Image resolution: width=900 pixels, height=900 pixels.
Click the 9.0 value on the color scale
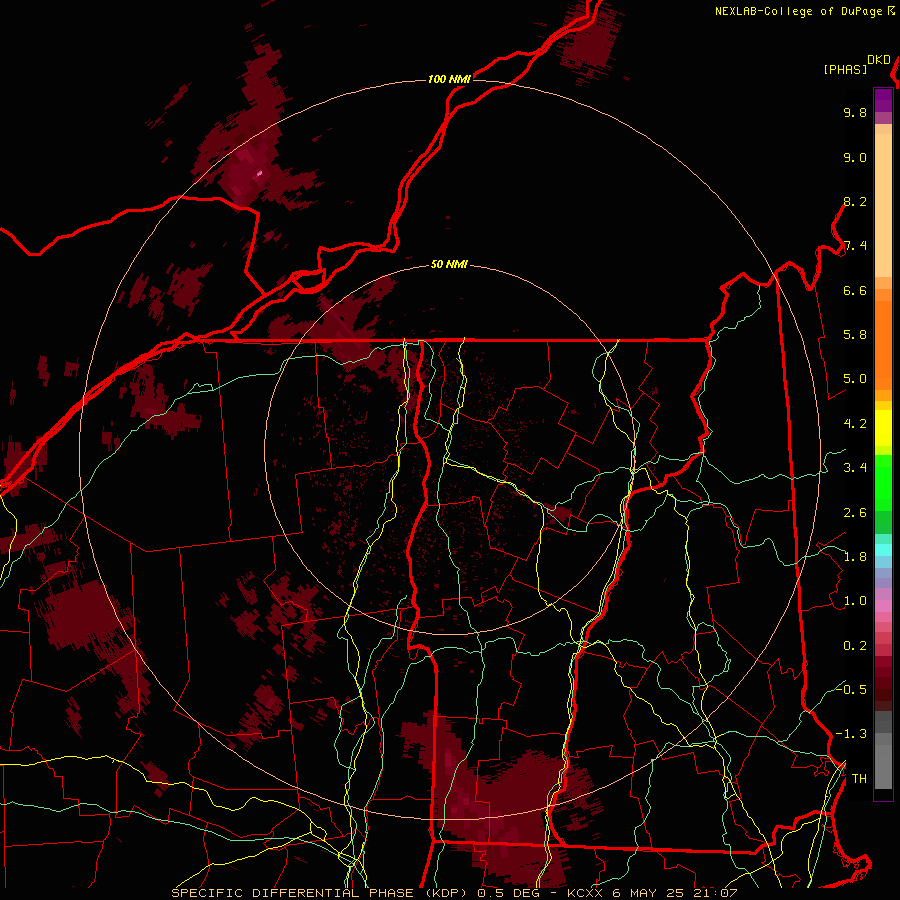(855, 157)
